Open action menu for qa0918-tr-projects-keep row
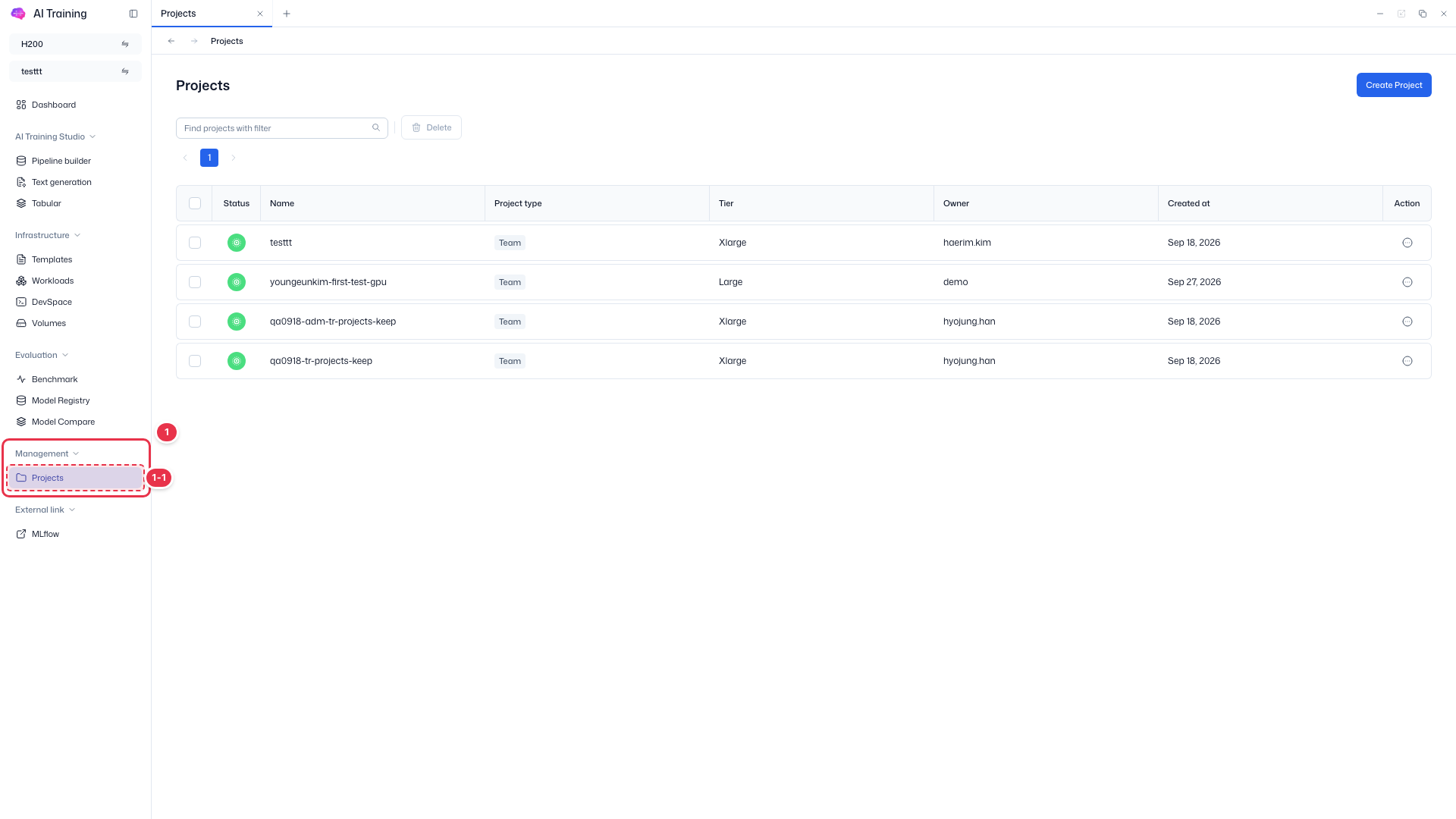1456x819 pixels. pos(1407,361)
